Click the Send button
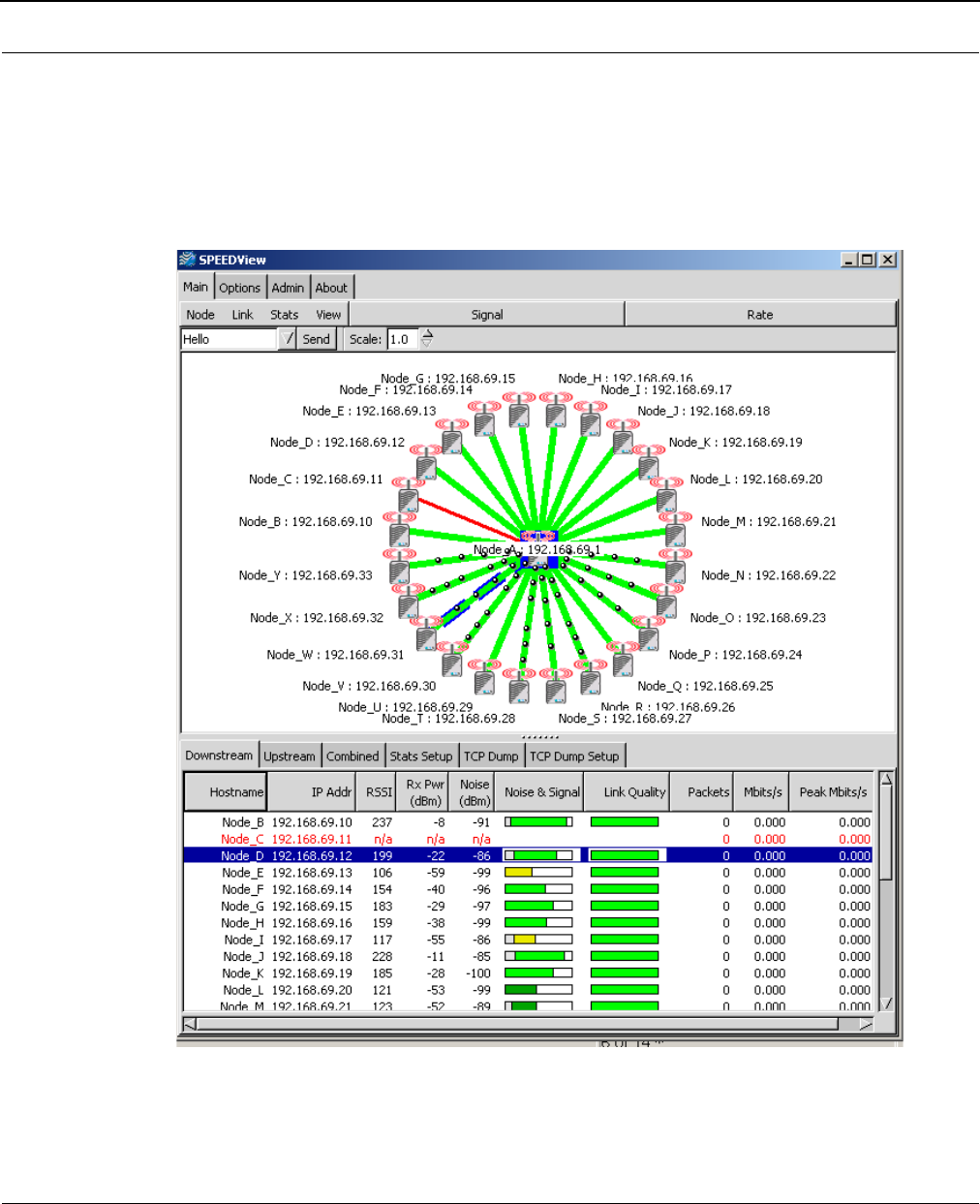 click(317, 339)
